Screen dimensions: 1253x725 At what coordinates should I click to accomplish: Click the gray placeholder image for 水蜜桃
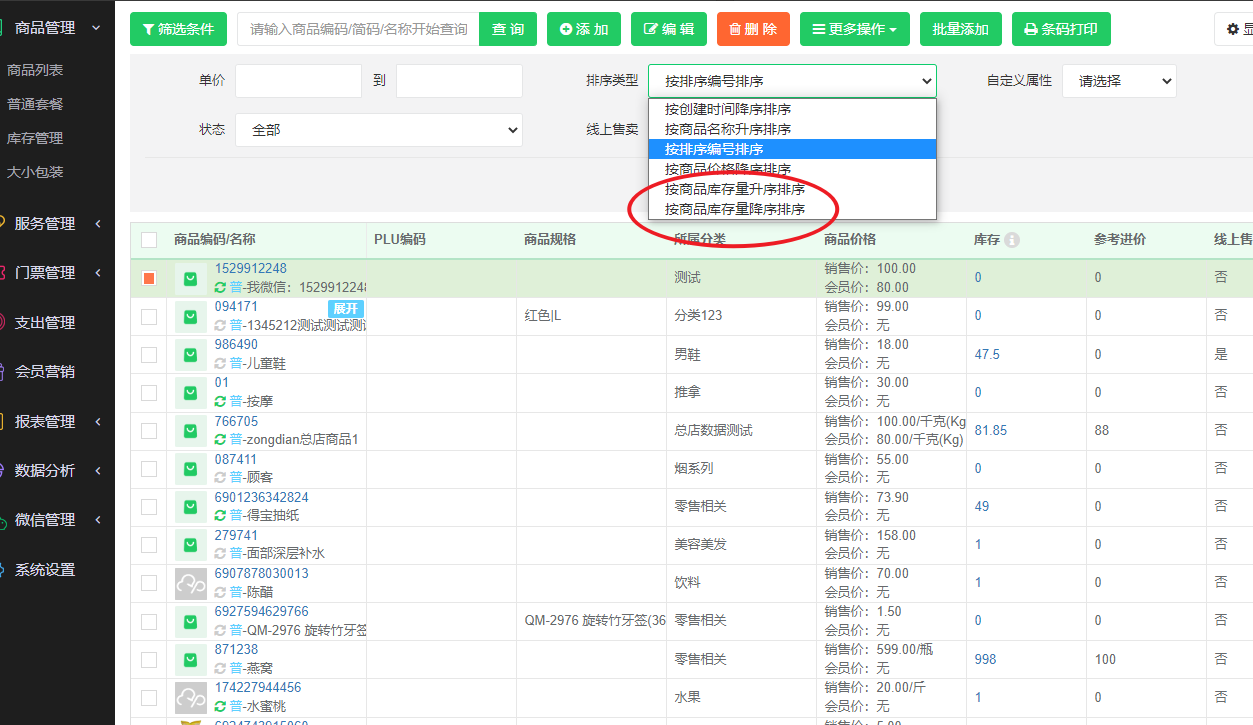(x=190, y=697)
